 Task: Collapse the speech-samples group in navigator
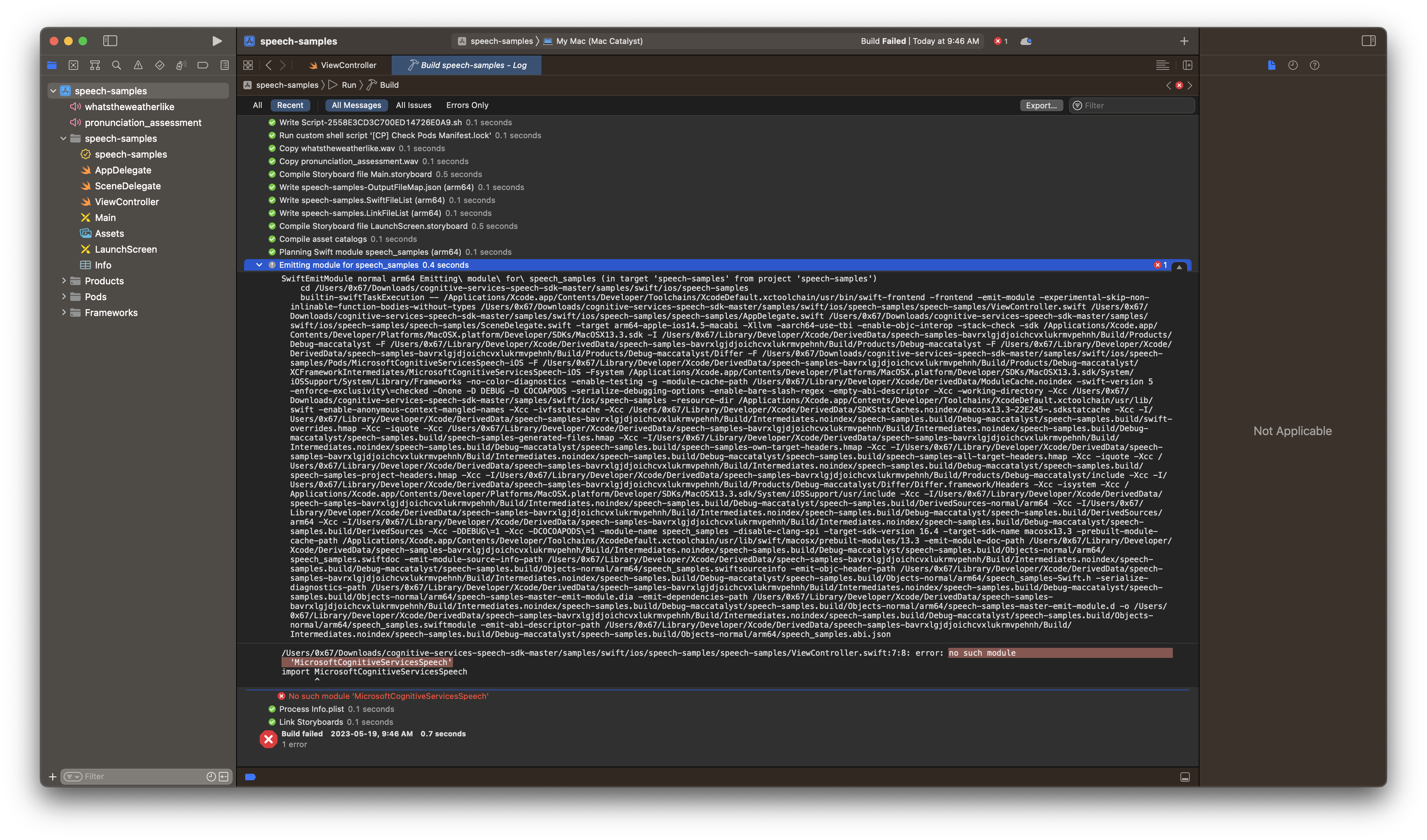pos(63,138)
